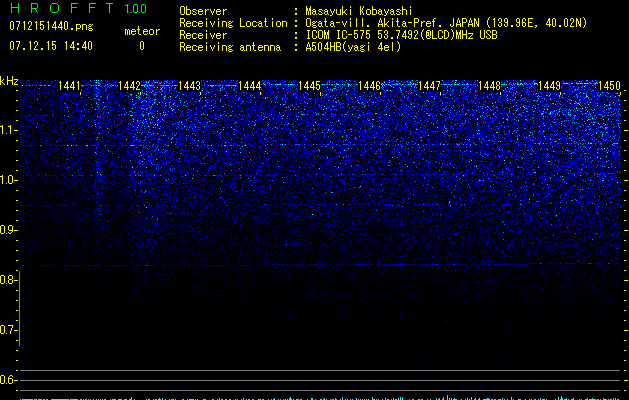This screenshot has height=400, width=629.
Task: Click time marker 1442
Action: [x=130, y=86]
